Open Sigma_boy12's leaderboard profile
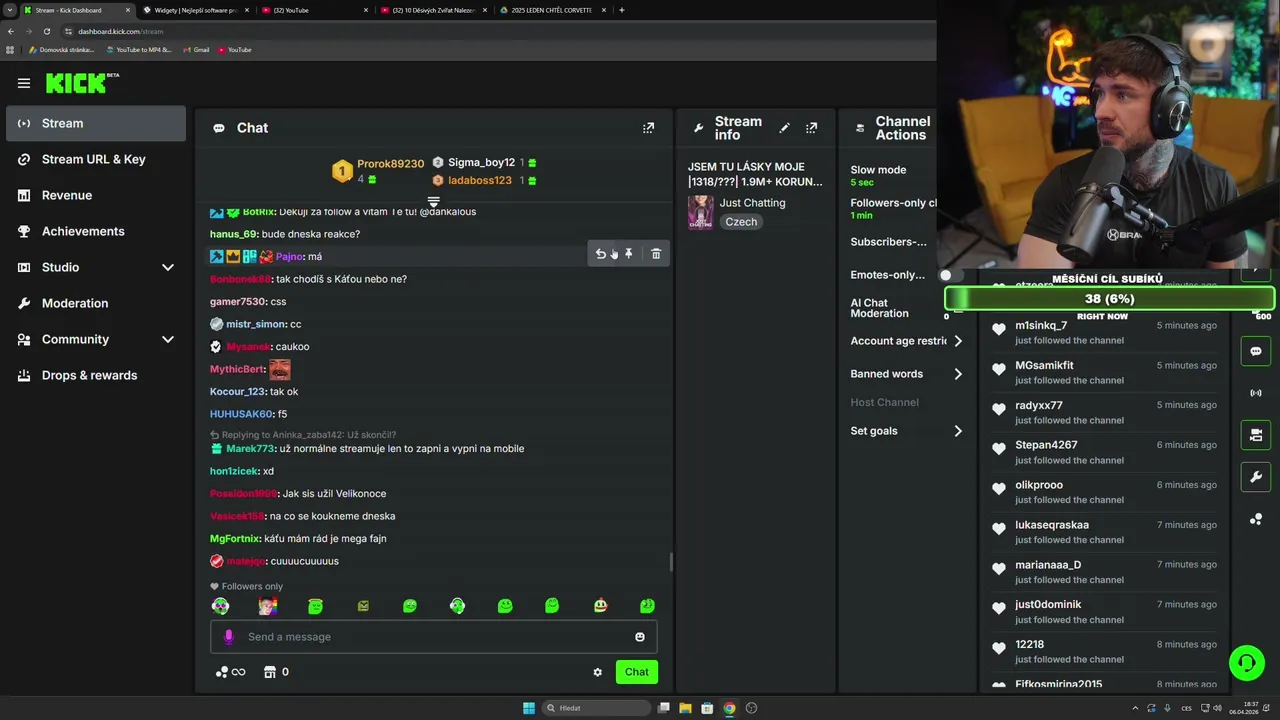Screen dimensions: 1280x720 tap(481, 162)
